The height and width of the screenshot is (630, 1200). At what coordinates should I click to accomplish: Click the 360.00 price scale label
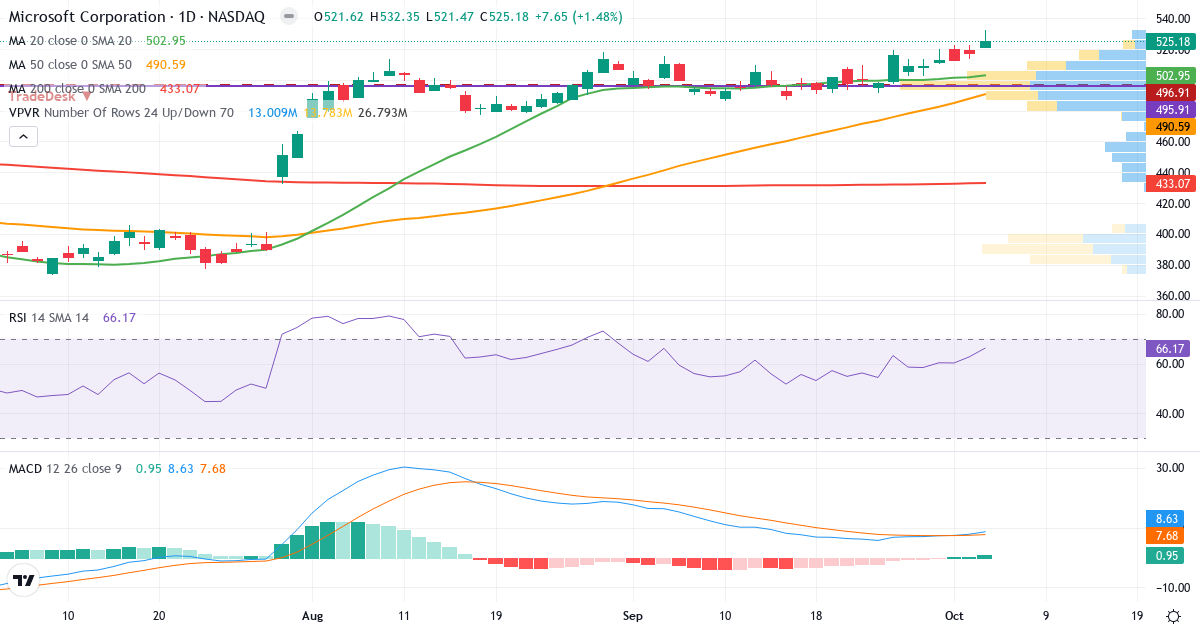1172,296
